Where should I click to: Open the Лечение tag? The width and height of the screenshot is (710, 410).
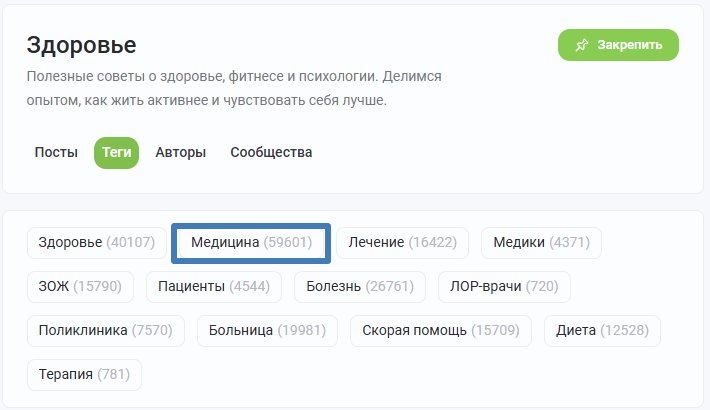403,243
